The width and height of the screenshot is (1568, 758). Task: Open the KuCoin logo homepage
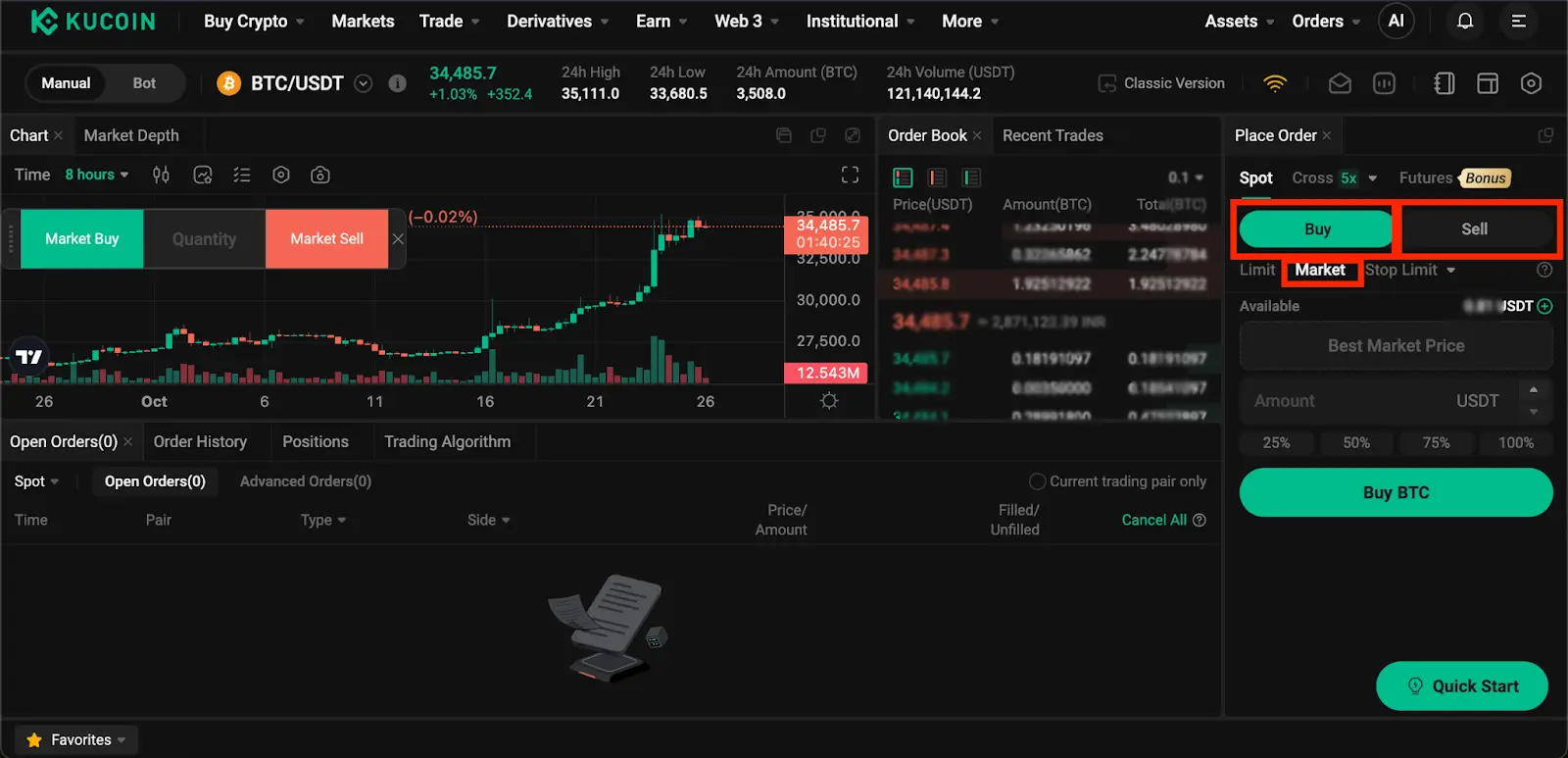click(x=92, y=21)
